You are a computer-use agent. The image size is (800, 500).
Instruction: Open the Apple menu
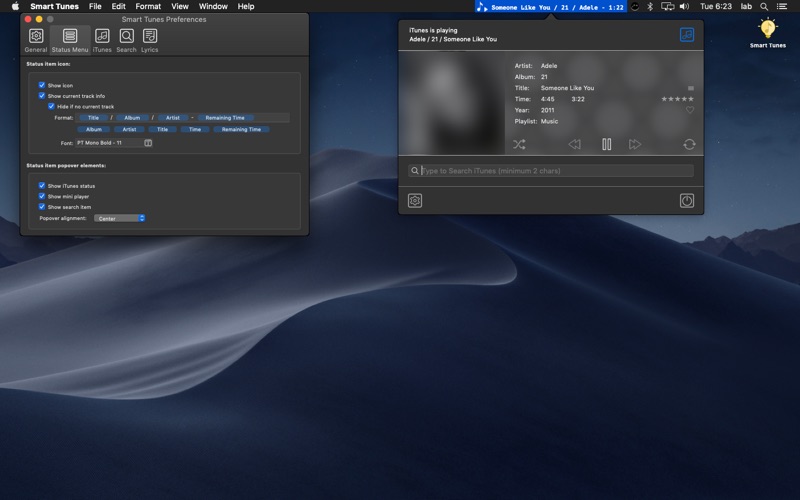[x=15, y=7]
